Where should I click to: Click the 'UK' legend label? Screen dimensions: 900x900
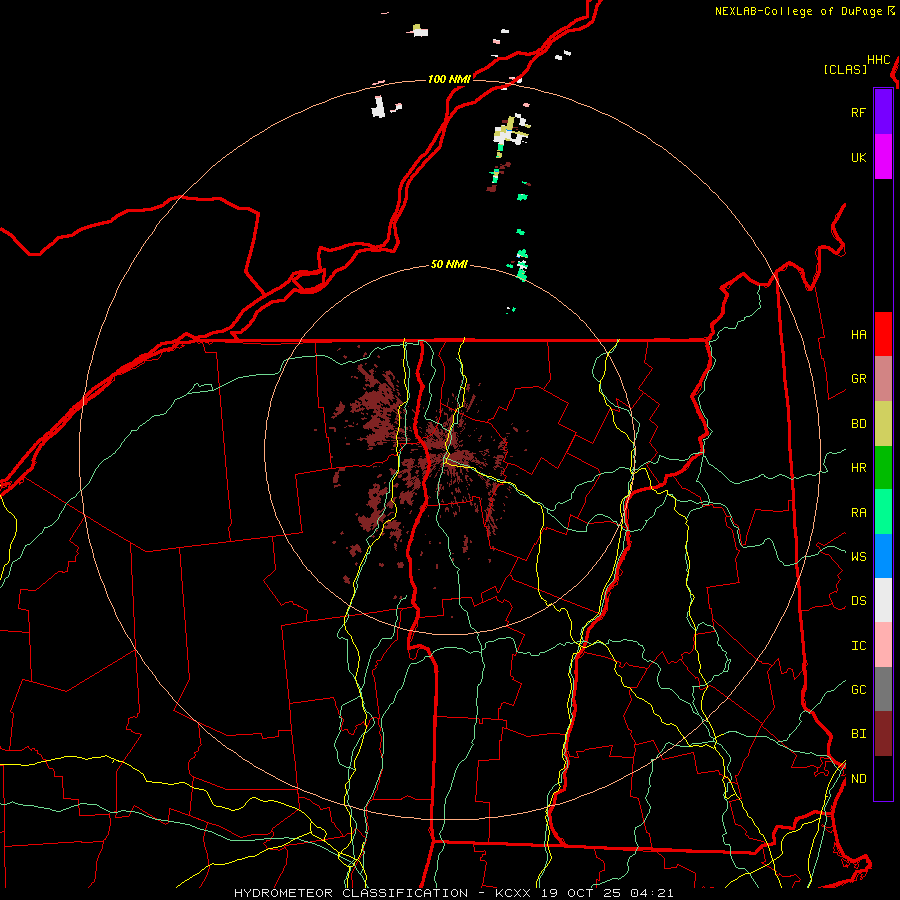tap(858, 157)
